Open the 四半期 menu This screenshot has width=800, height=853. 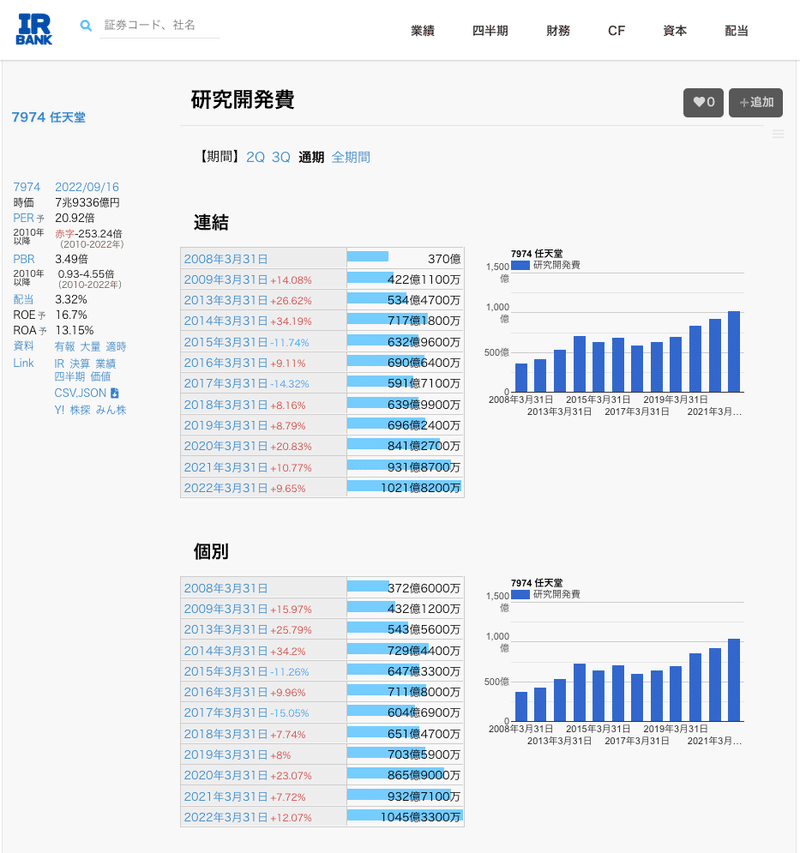point(490,30)
